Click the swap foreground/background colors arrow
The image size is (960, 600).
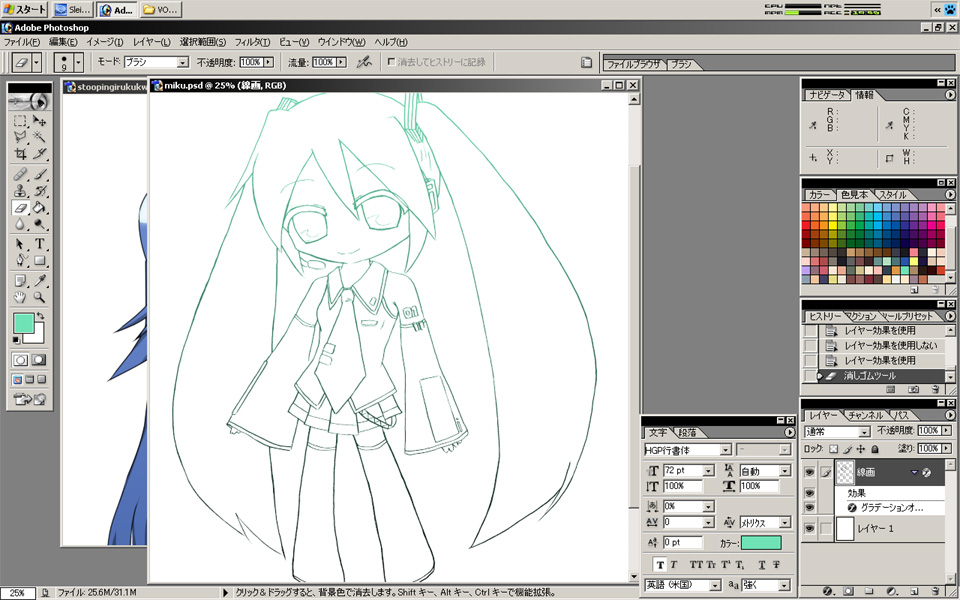click(x=40, y=316)
